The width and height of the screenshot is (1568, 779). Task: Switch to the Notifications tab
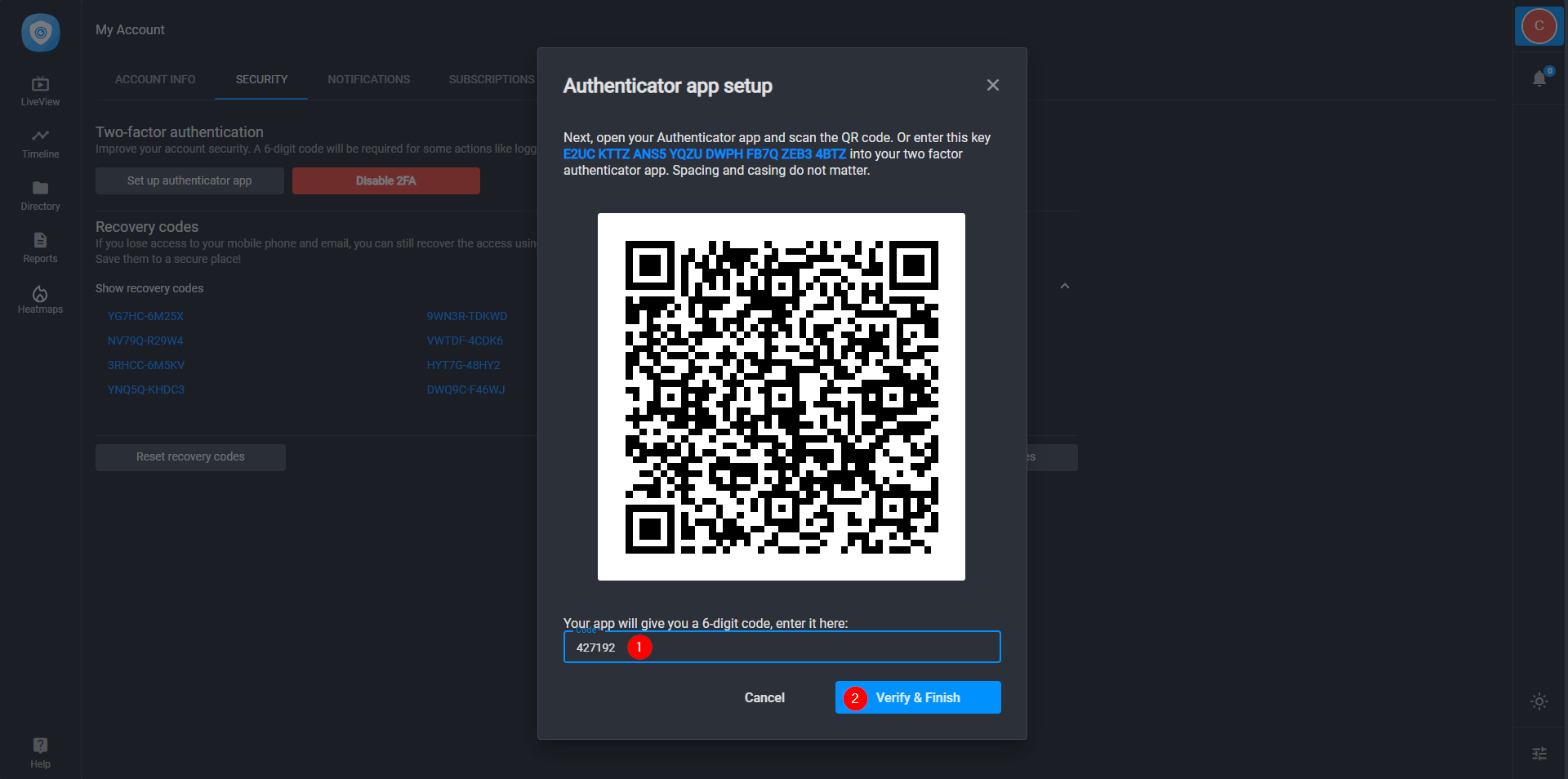pos(369,79)
